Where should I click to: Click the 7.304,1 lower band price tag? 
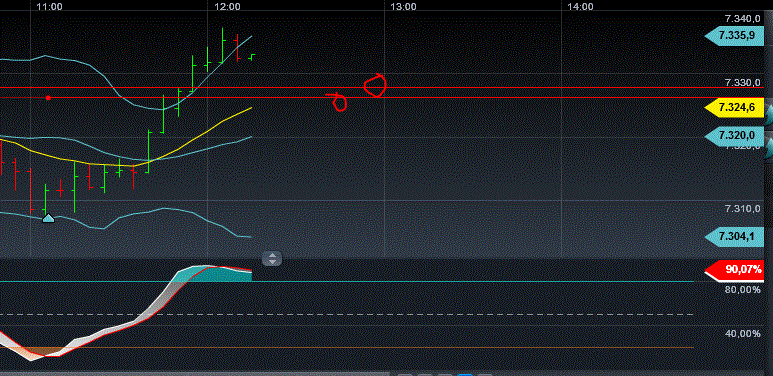point(734,237)
